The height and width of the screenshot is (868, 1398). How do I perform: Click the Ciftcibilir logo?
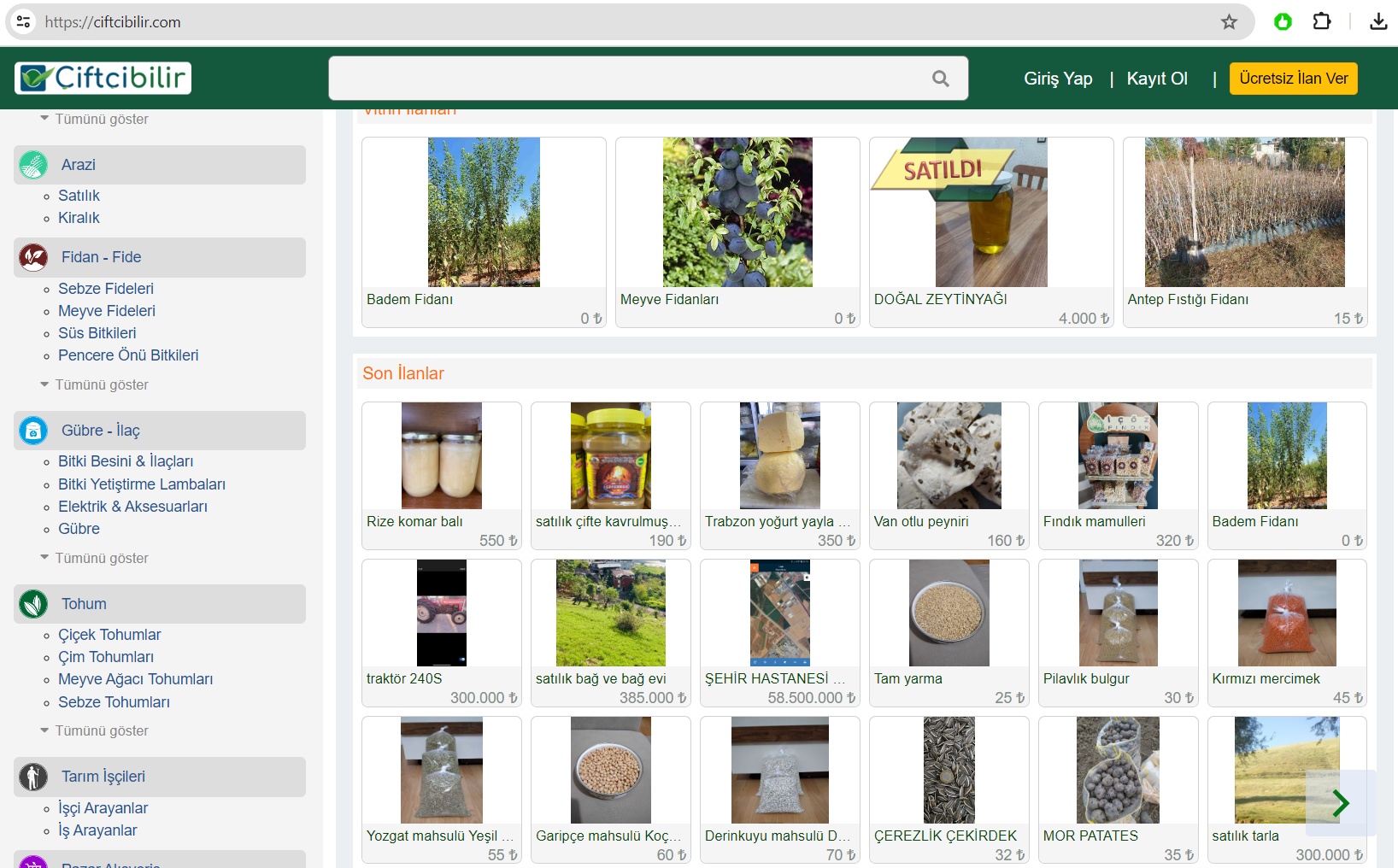103,78
